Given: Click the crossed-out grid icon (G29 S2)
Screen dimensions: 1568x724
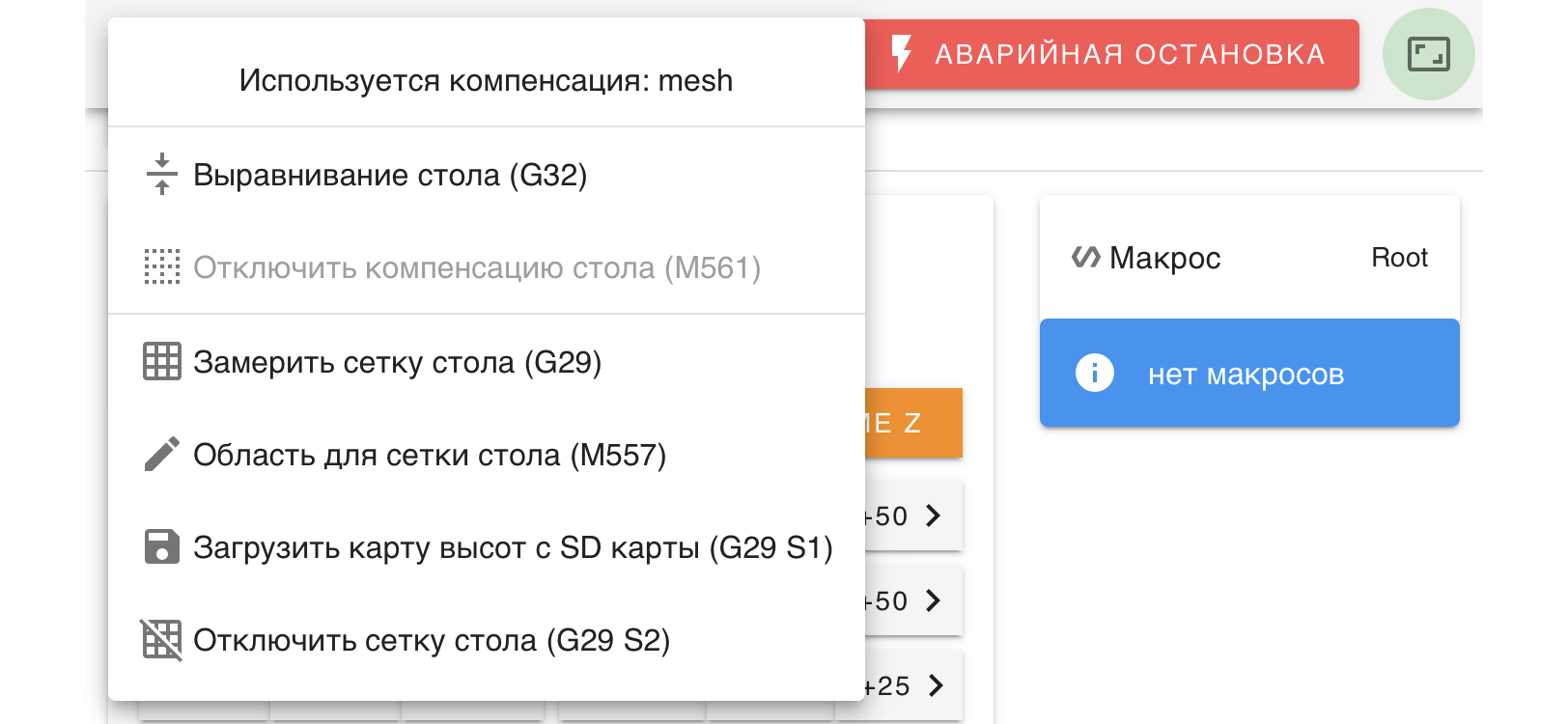Looking at the screenshot, I should (162, 640).
